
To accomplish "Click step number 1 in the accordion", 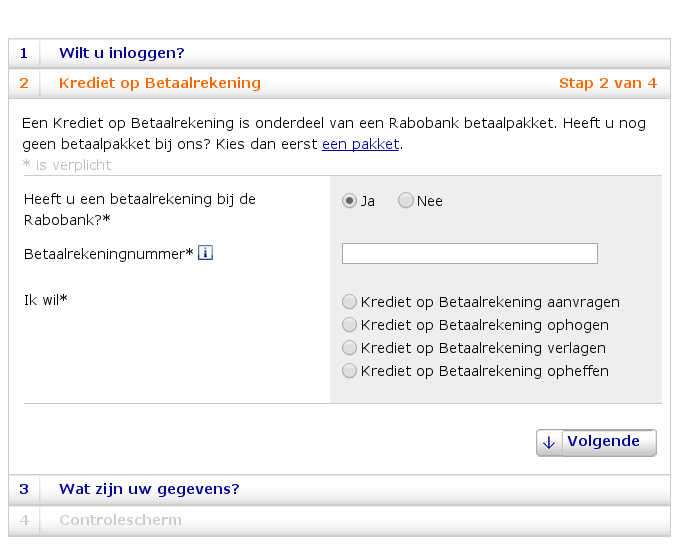I will click(x=24, y=53).
